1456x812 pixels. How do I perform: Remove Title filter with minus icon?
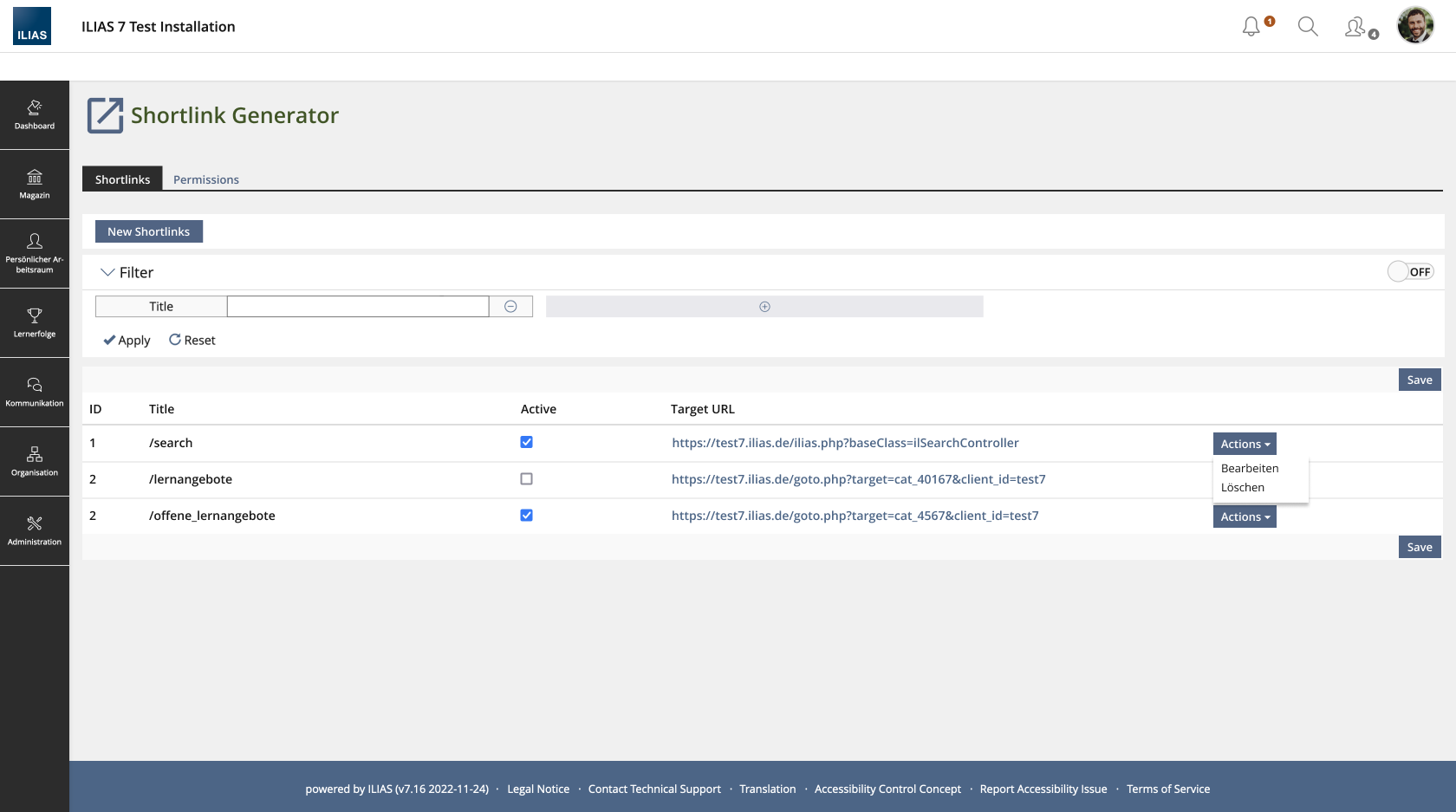point(510,307)
